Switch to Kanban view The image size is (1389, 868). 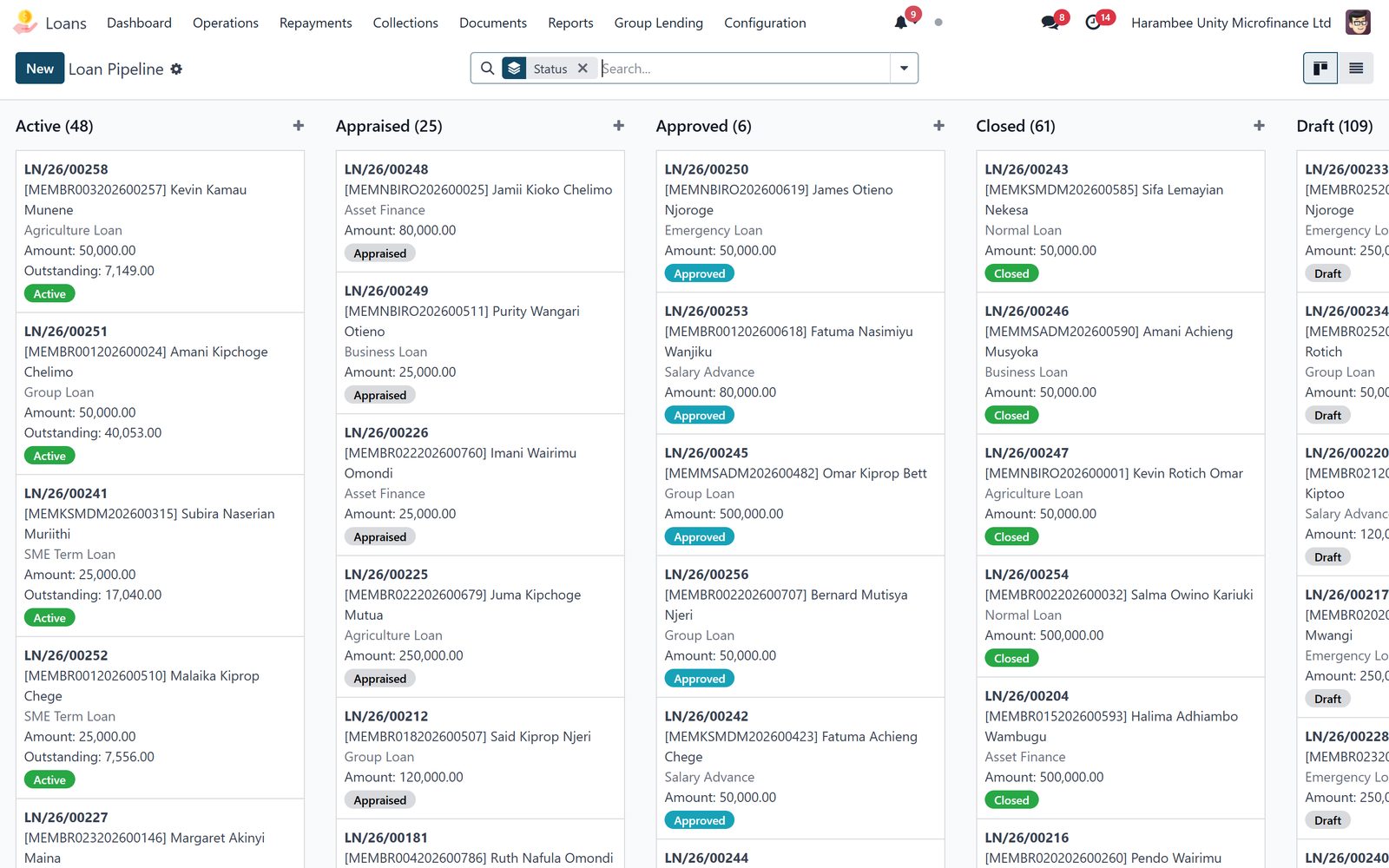[x=1320, y=69]
